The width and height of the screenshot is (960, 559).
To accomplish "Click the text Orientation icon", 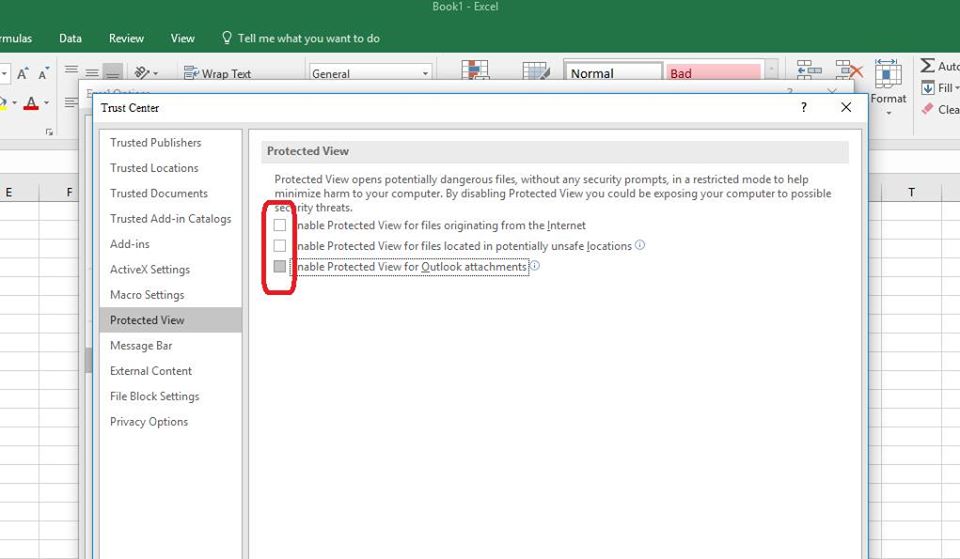I will [143, 73].
